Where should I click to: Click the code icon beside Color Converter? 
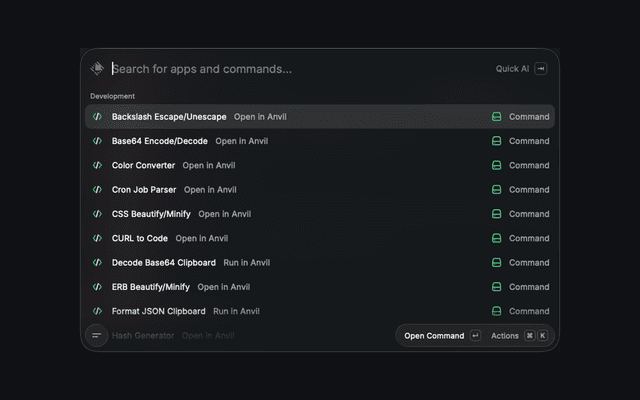click(97, 165)
